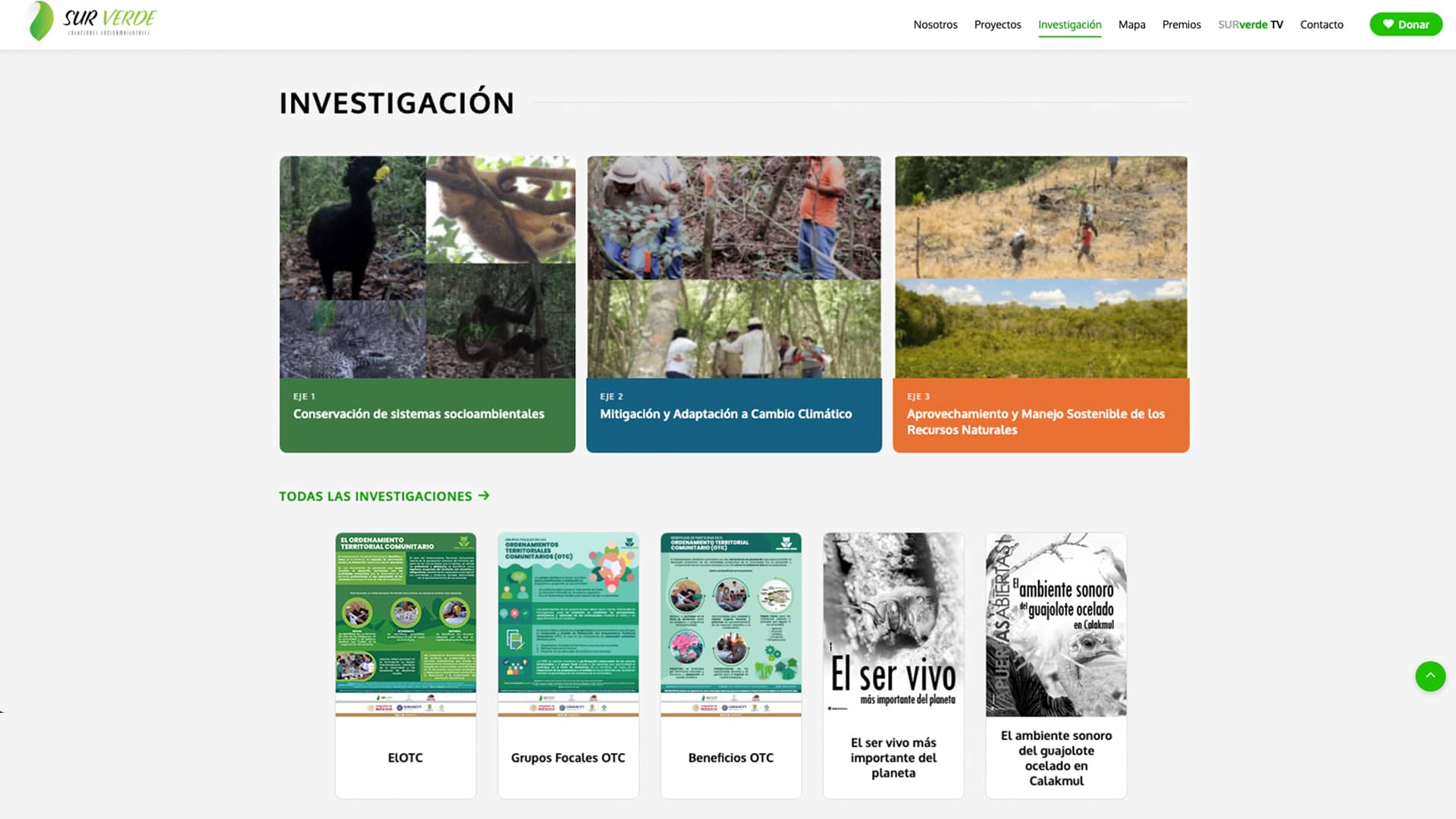Follow the Todas las investigaciones link
The width and height of the screenshot is (1456, 819).
tap(384, 496)
